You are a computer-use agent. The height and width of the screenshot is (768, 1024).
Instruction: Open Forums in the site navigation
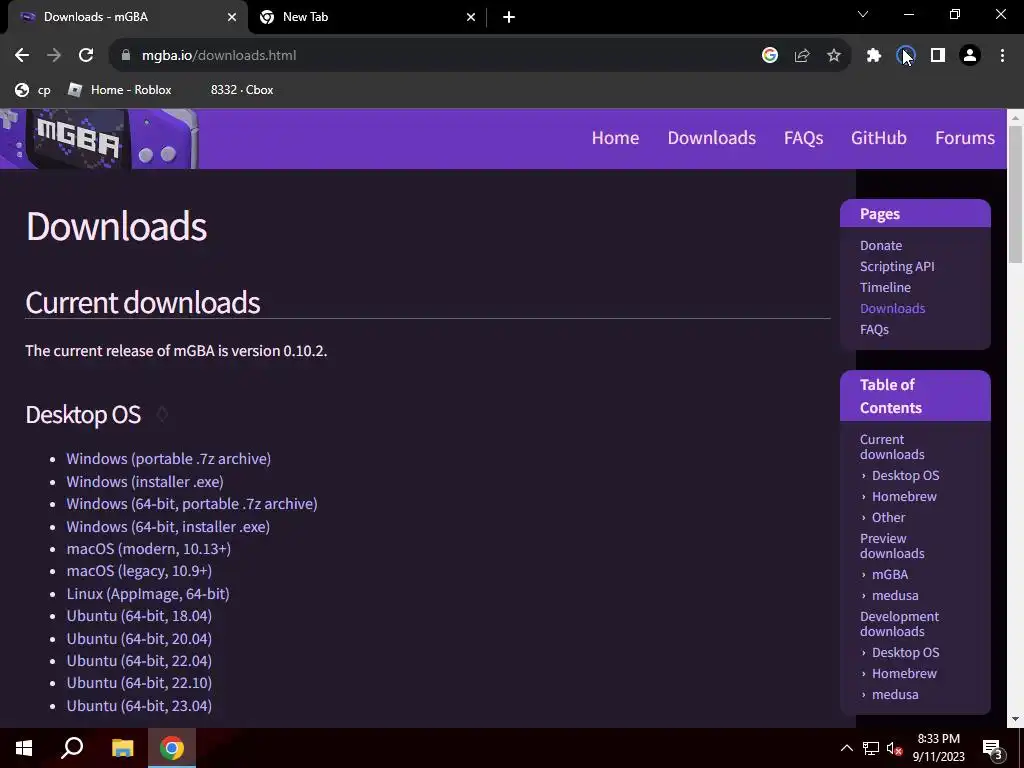pyautogui.click(x=965, y=138)
